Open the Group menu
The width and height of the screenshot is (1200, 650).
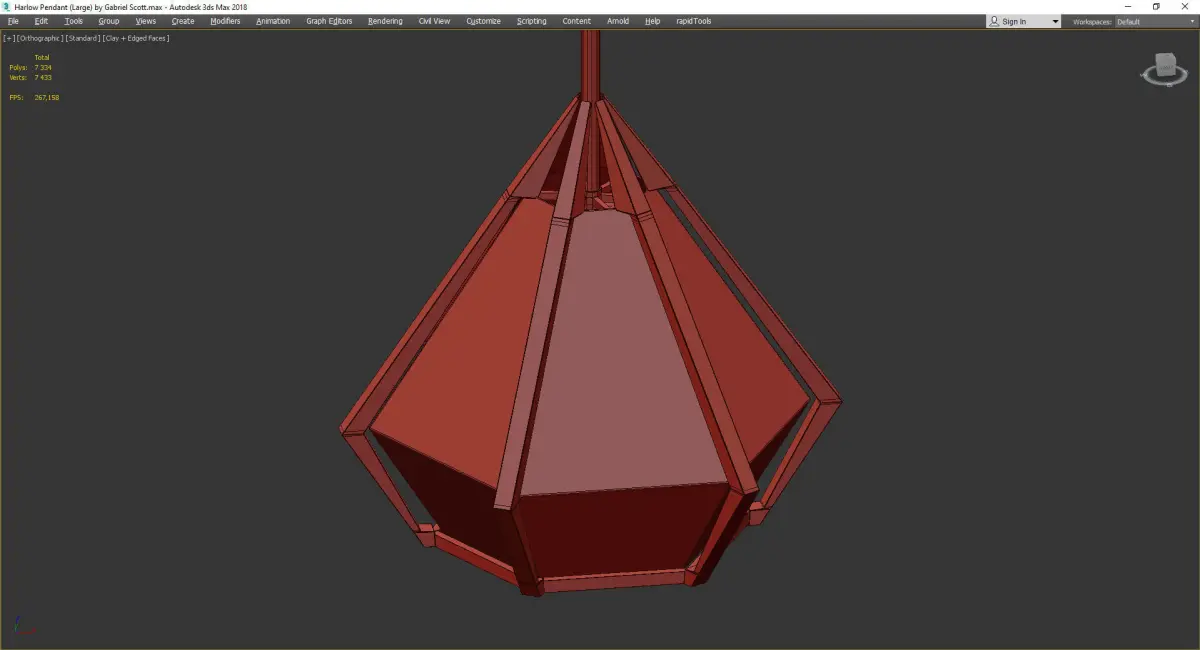coord(108,21)
